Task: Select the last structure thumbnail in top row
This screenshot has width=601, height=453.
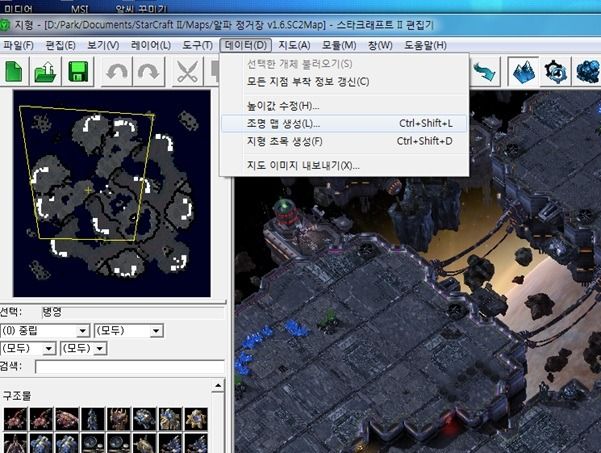Action: coord(196,419)
